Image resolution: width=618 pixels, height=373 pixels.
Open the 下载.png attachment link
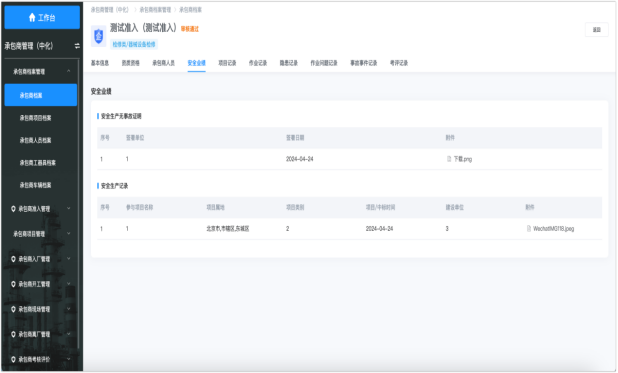click(x=463, y=159)
